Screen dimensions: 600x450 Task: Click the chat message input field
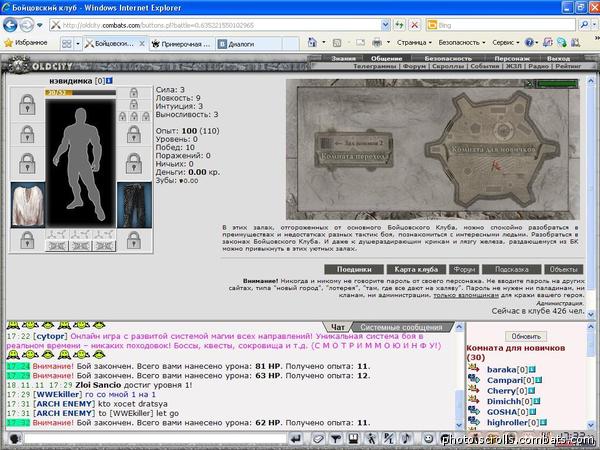coord(155,439)
